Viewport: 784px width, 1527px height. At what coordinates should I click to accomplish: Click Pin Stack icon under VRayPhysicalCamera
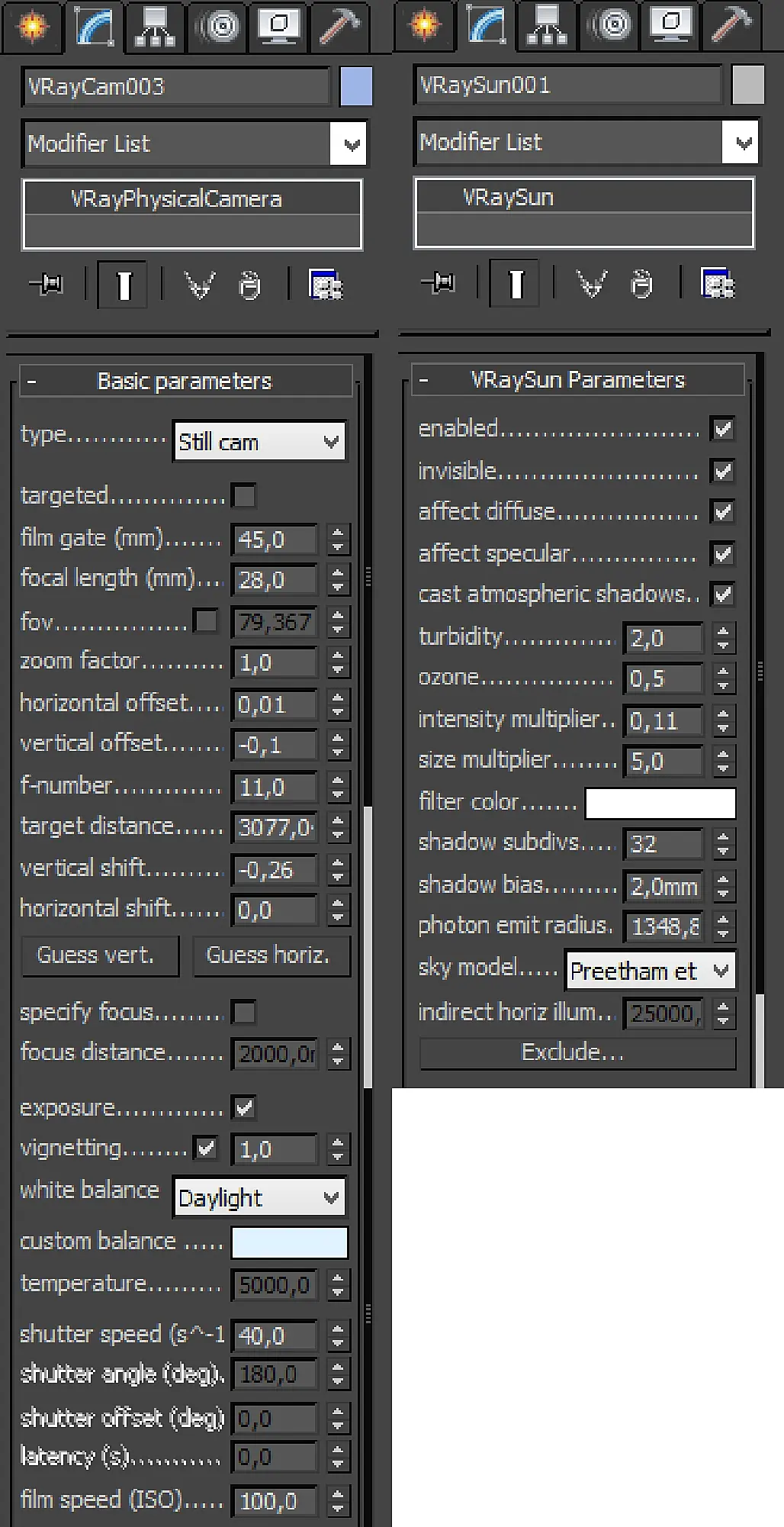tap(46, 285)
